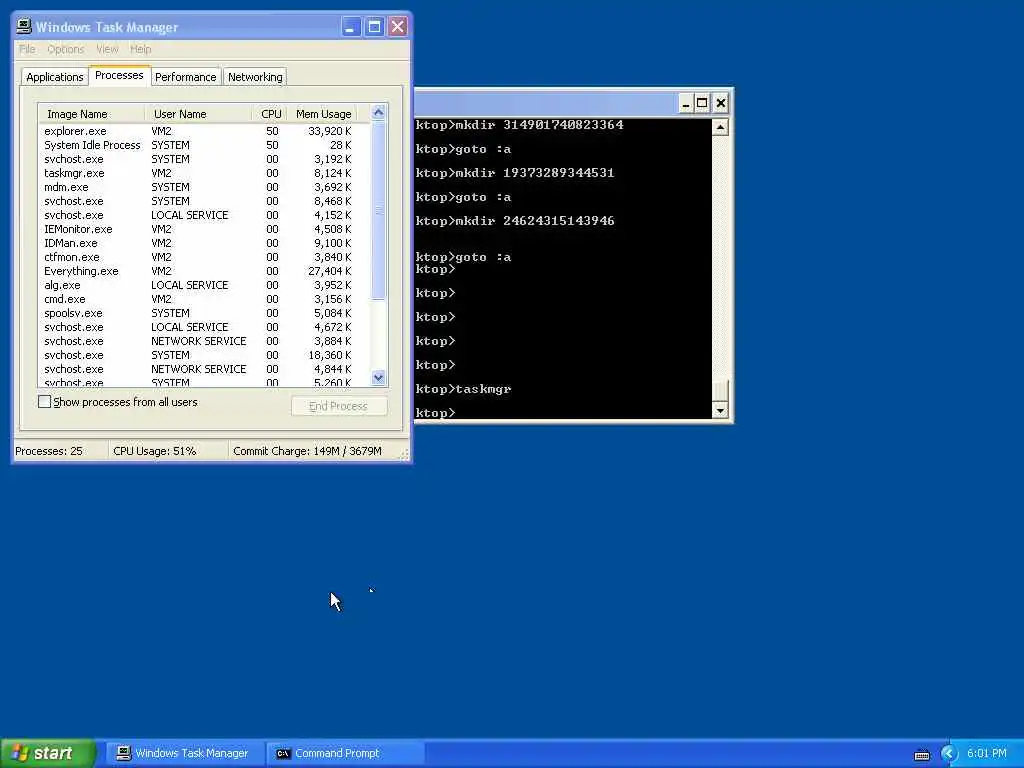Open the File menu in Task Manager
Image resolution: width=1024 pixels, height=768 pixels.
tap(27, 49)
